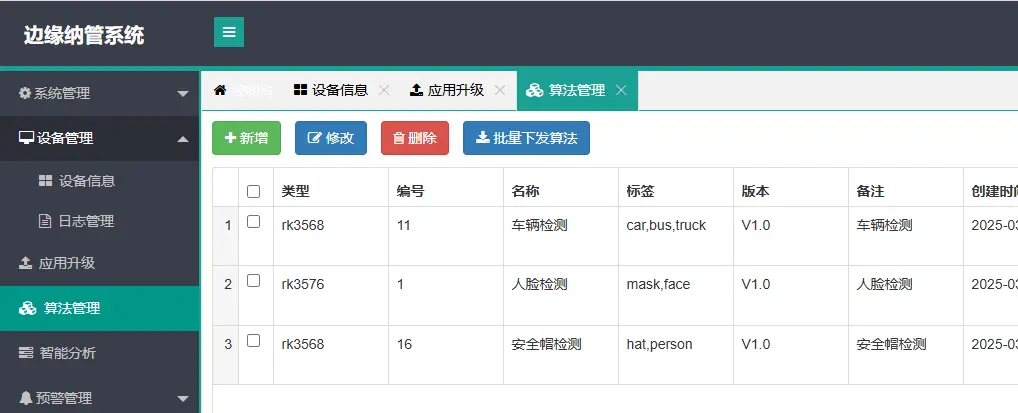The width and height of the screenshot is (1018, 413).
Task: Click the green 新增 button
Action: 247,138
